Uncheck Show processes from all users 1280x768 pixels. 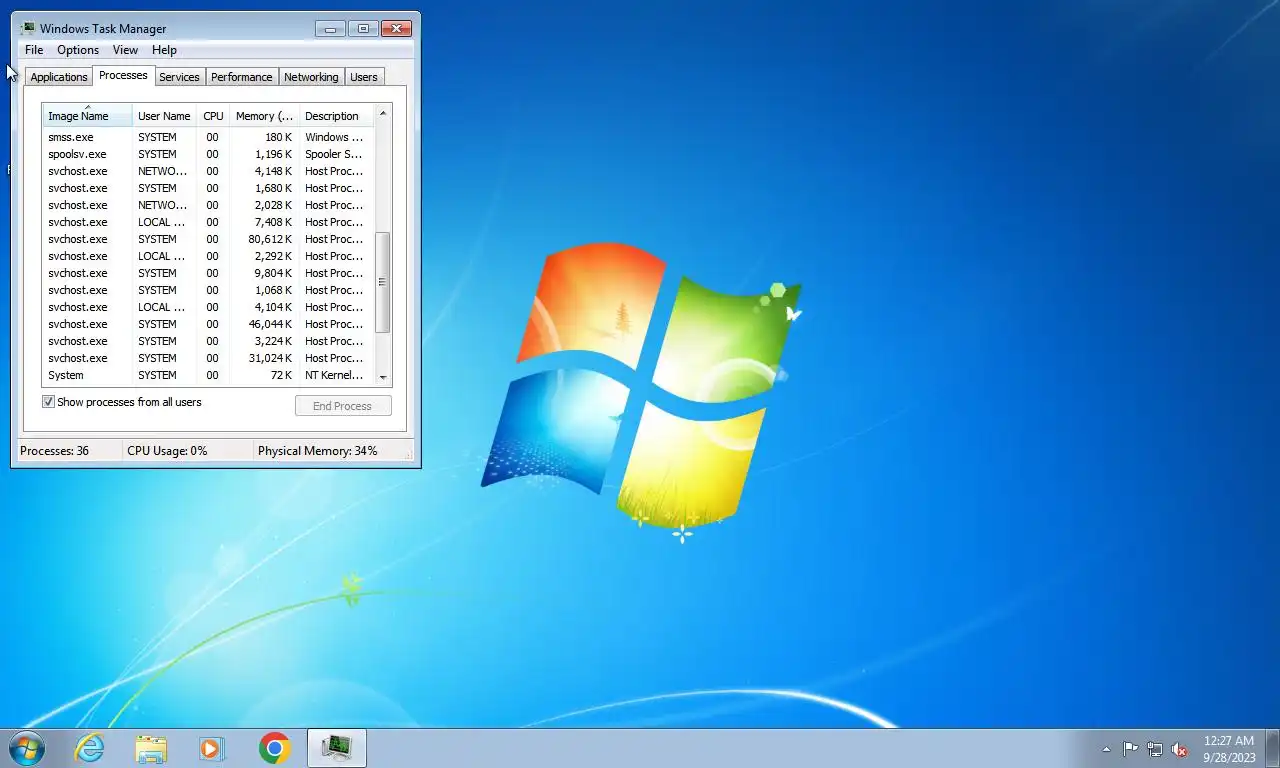pos(48,402)
